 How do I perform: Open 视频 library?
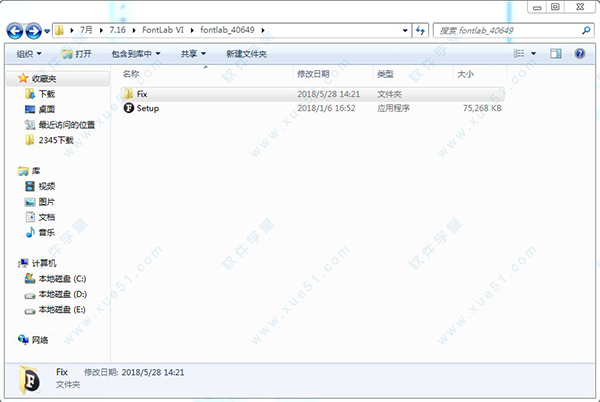pyautogui.click(x=47, y=186)
